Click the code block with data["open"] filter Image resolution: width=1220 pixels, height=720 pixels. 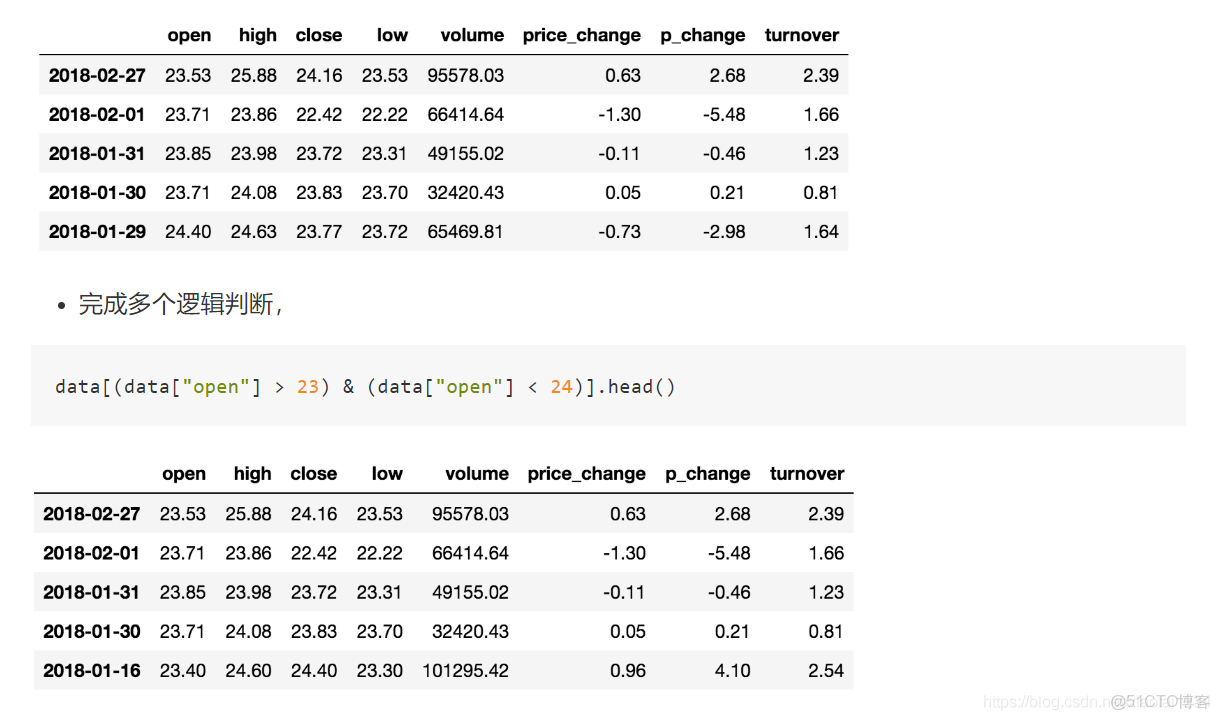click(607, 386)
